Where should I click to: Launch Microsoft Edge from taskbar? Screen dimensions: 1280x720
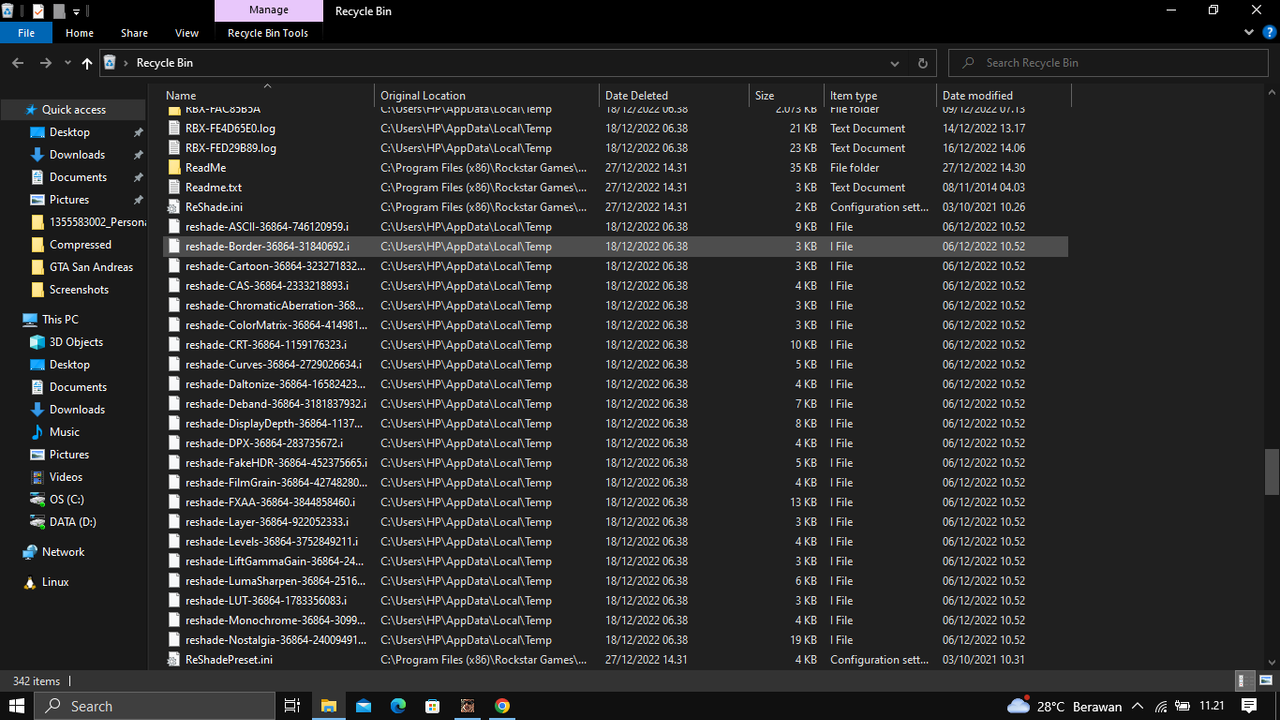398,706
